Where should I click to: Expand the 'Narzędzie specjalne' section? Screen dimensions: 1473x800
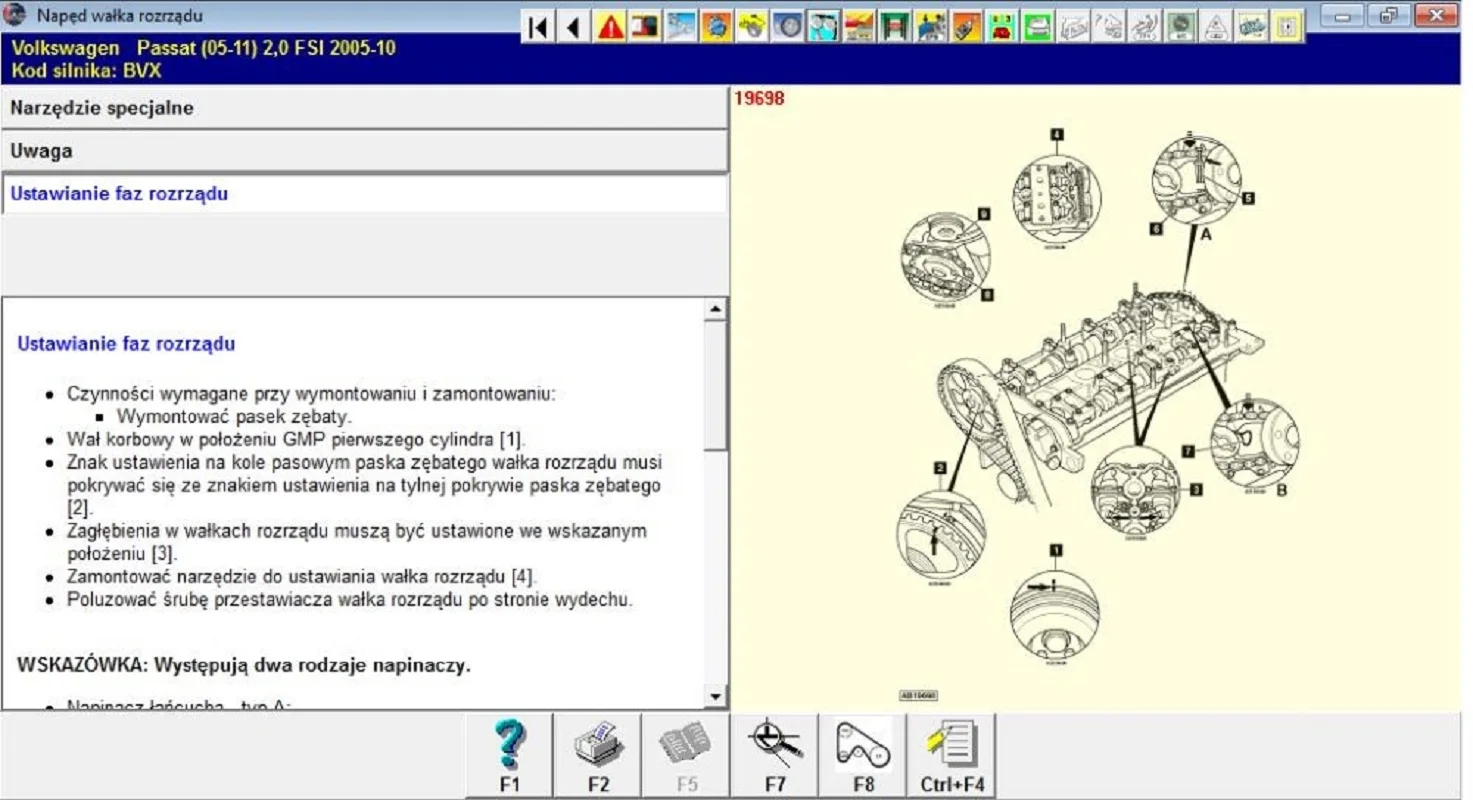click(x=364, y=108)
